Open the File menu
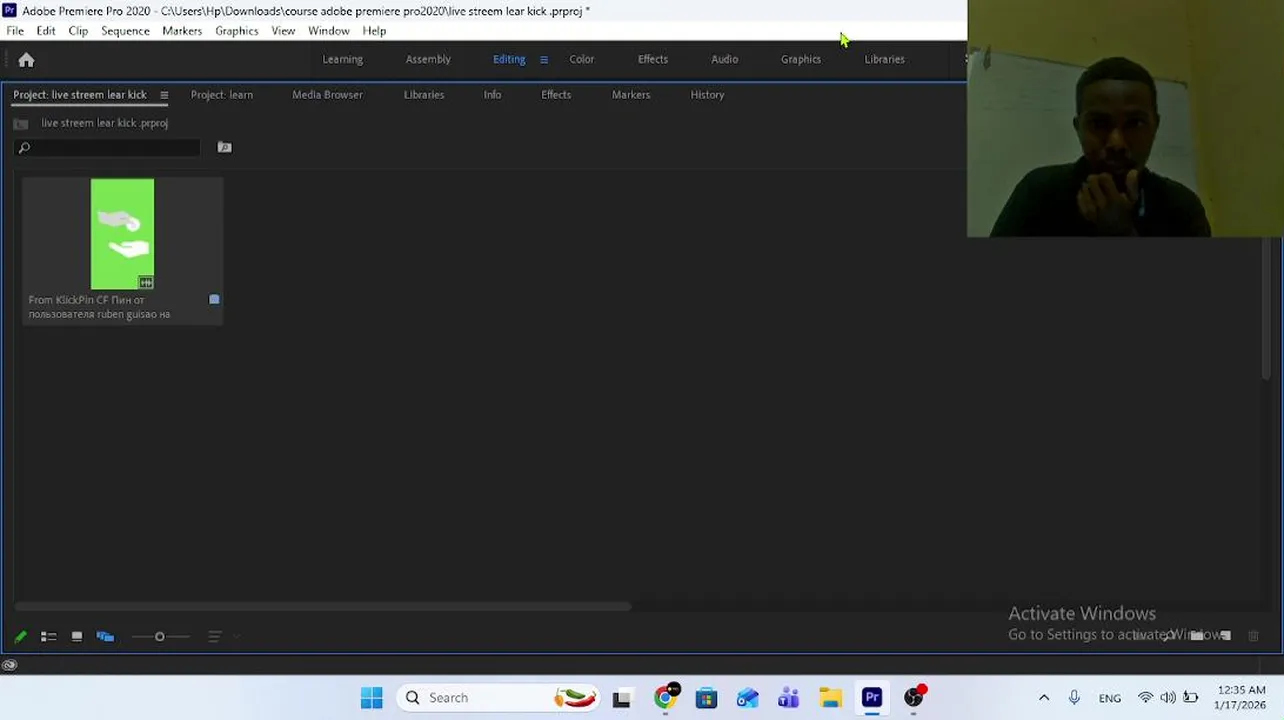The image size is (1284, 720). click(x=15, y=31)
